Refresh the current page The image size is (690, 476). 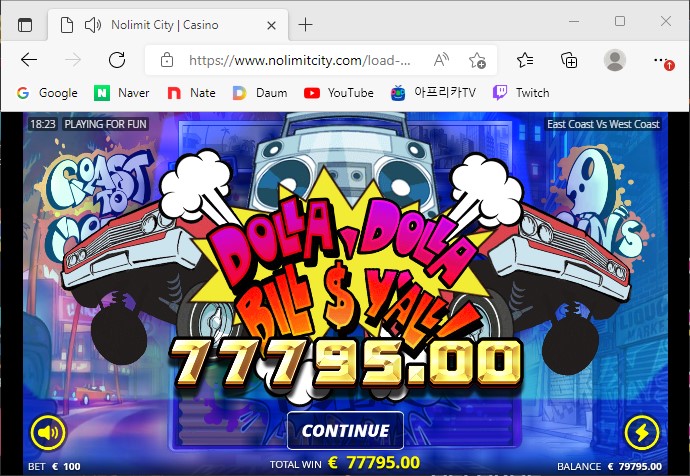pyautogui.click(x=117, y=60)
